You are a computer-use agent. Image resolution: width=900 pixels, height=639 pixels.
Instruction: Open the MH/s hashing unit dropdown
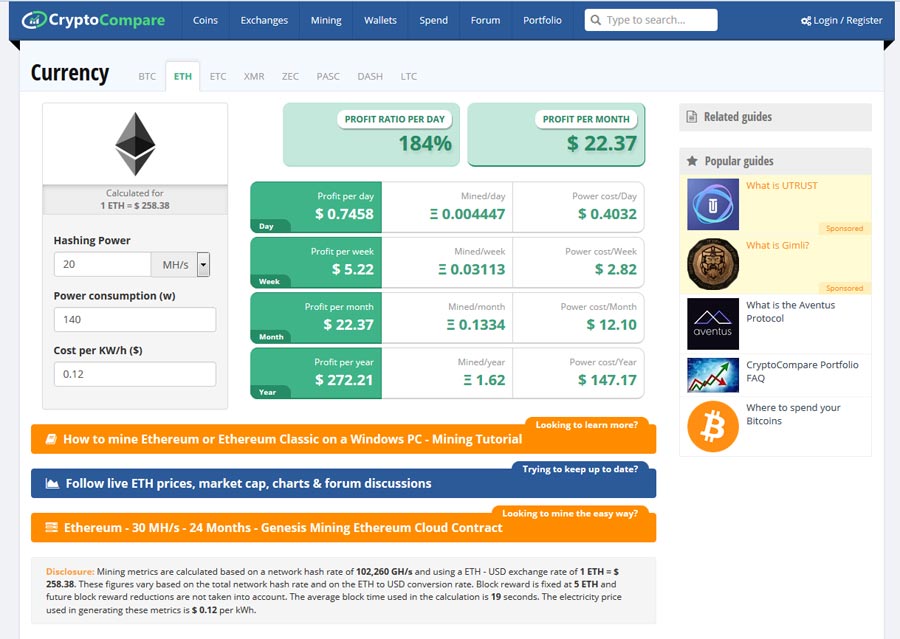point(203,265)
